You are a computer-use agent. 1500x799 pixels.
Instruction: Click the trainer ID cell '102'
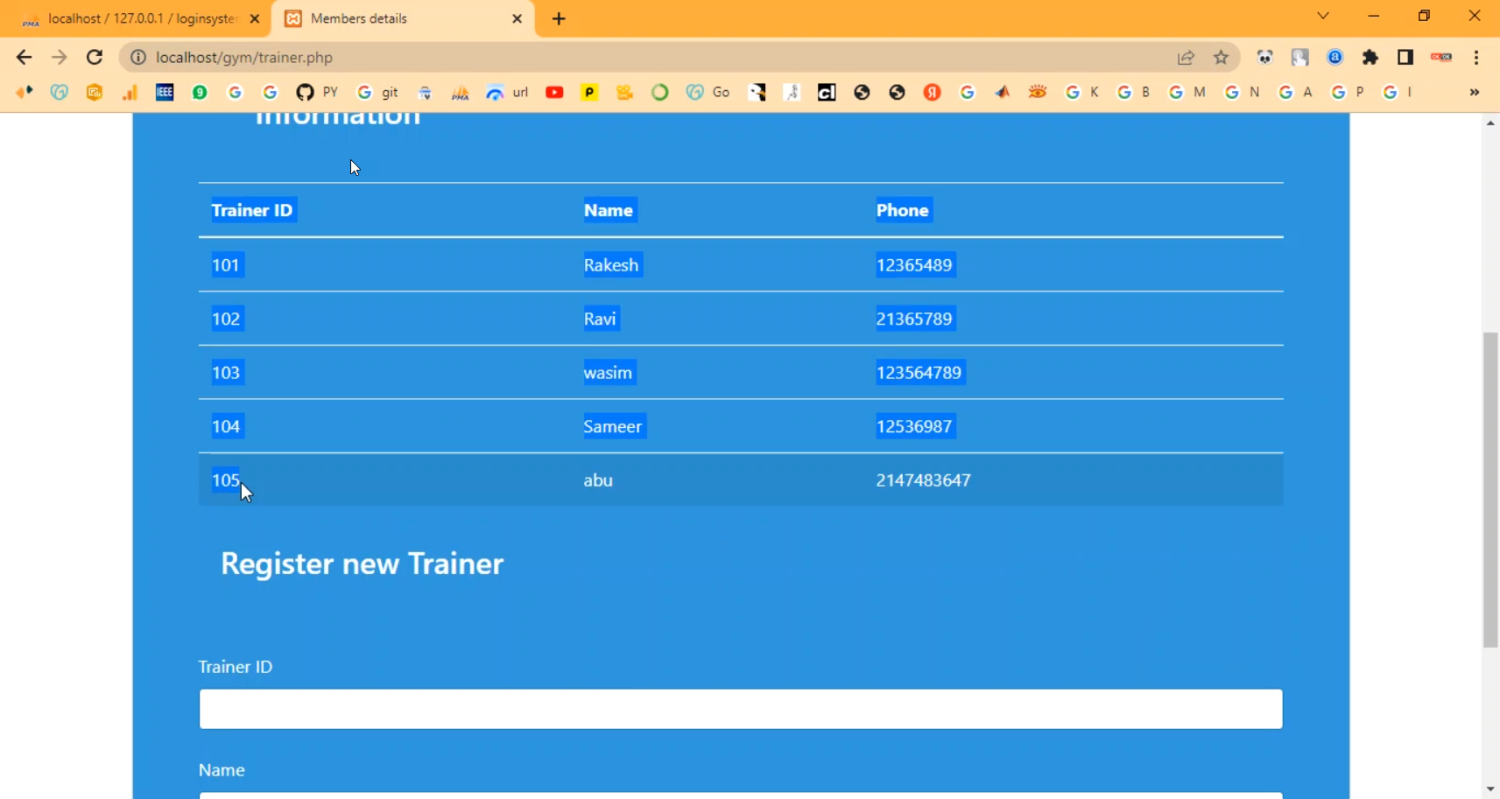(226, 319)
